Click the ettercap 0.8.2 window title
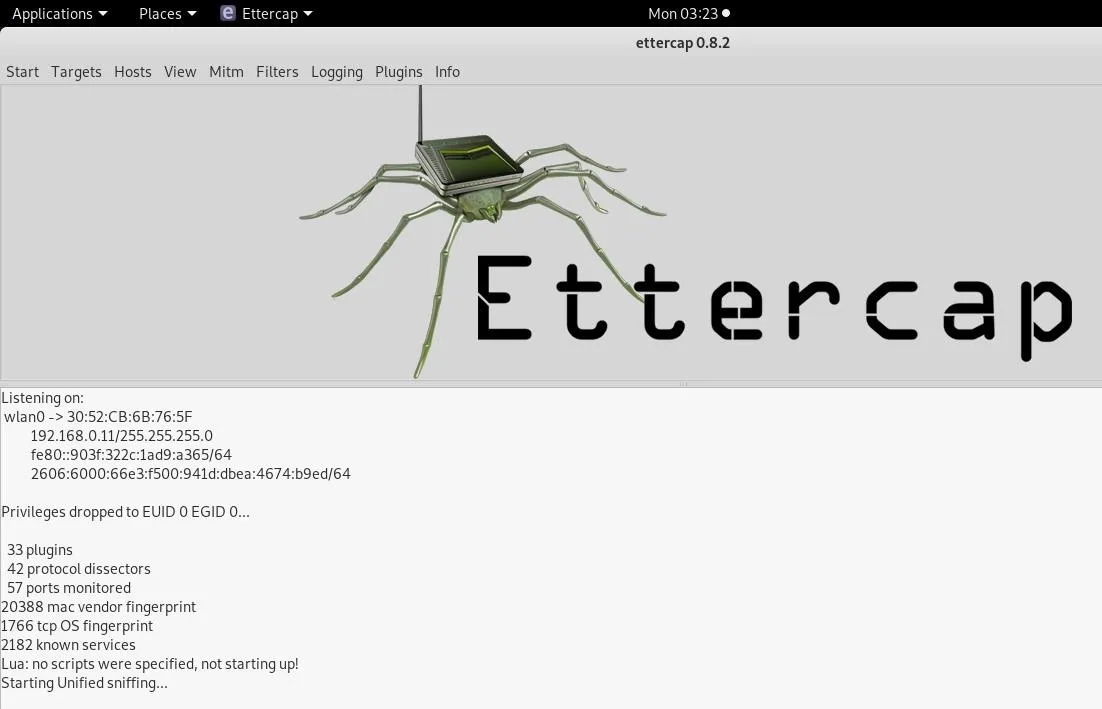The height and width of the screenshot is (709, 1102). coord(682,43)
